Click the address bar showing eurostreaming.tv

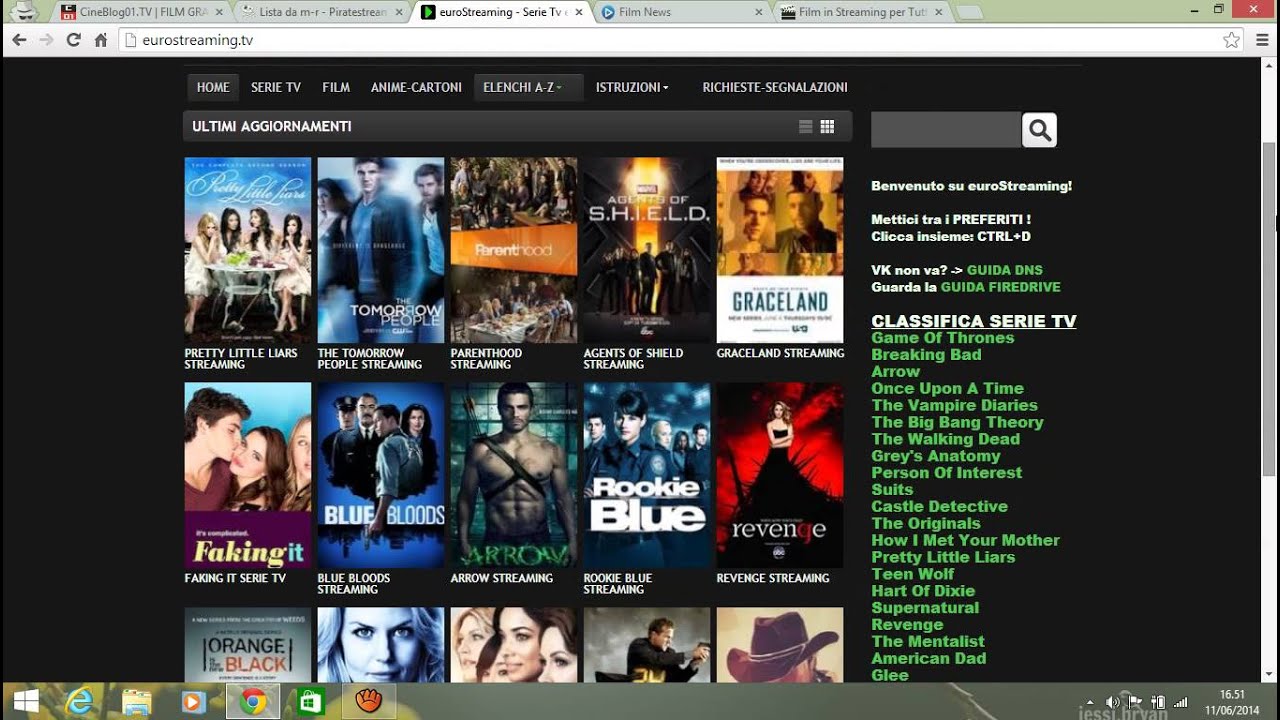coord(680,40)
